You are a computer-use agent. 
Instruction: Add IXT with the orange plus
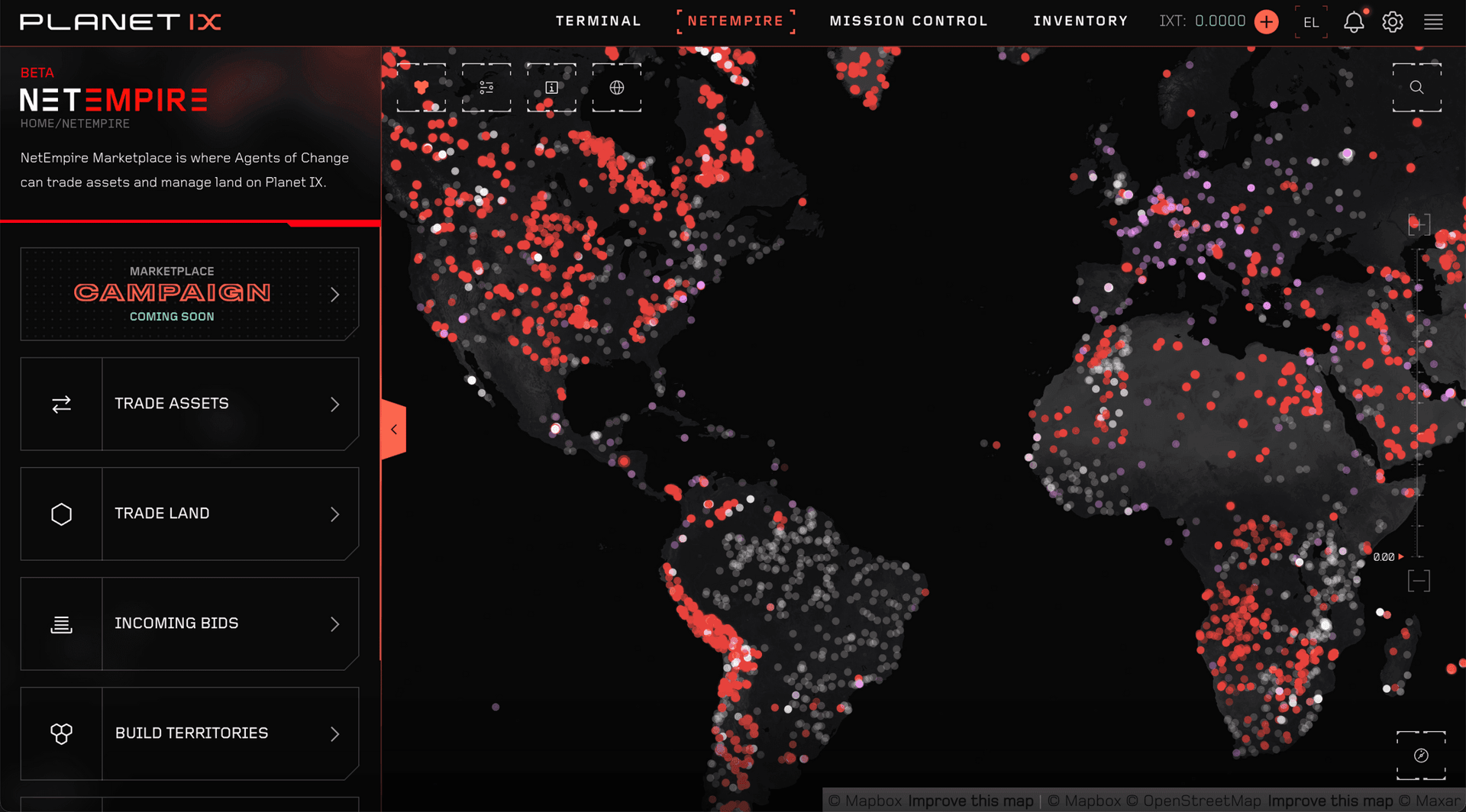1266,21
